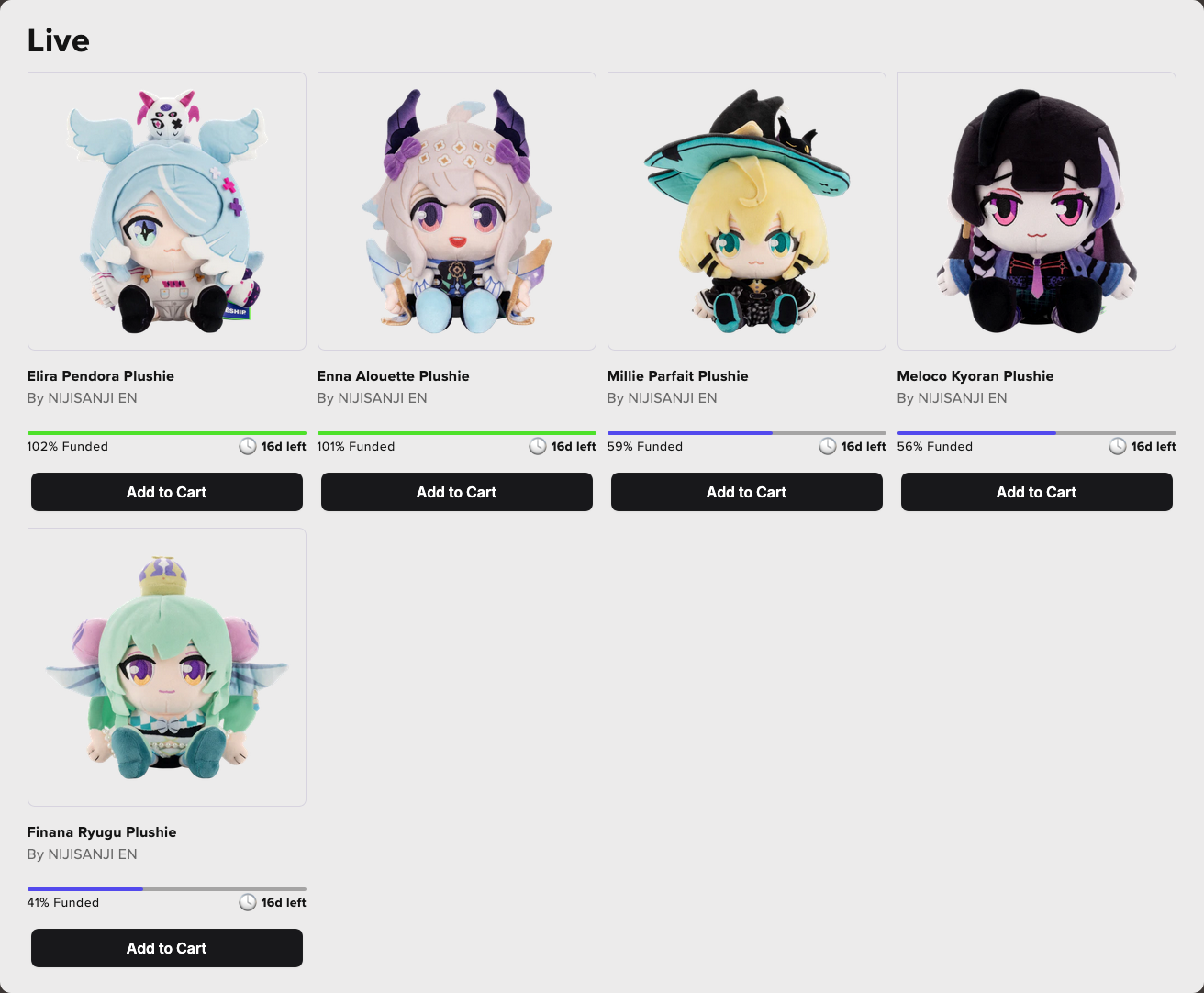
Task: Open the Finana Ryugu Plushie title link
Action: click(102, 832)
